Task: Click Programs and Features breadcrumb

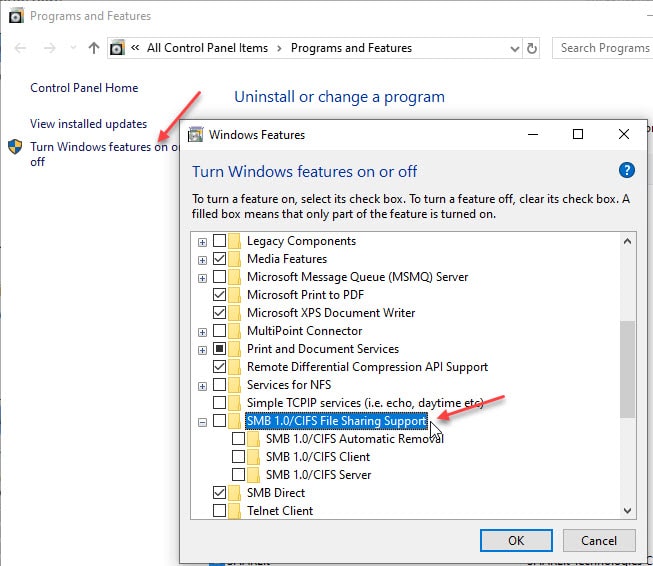Action: coord(351,48)
